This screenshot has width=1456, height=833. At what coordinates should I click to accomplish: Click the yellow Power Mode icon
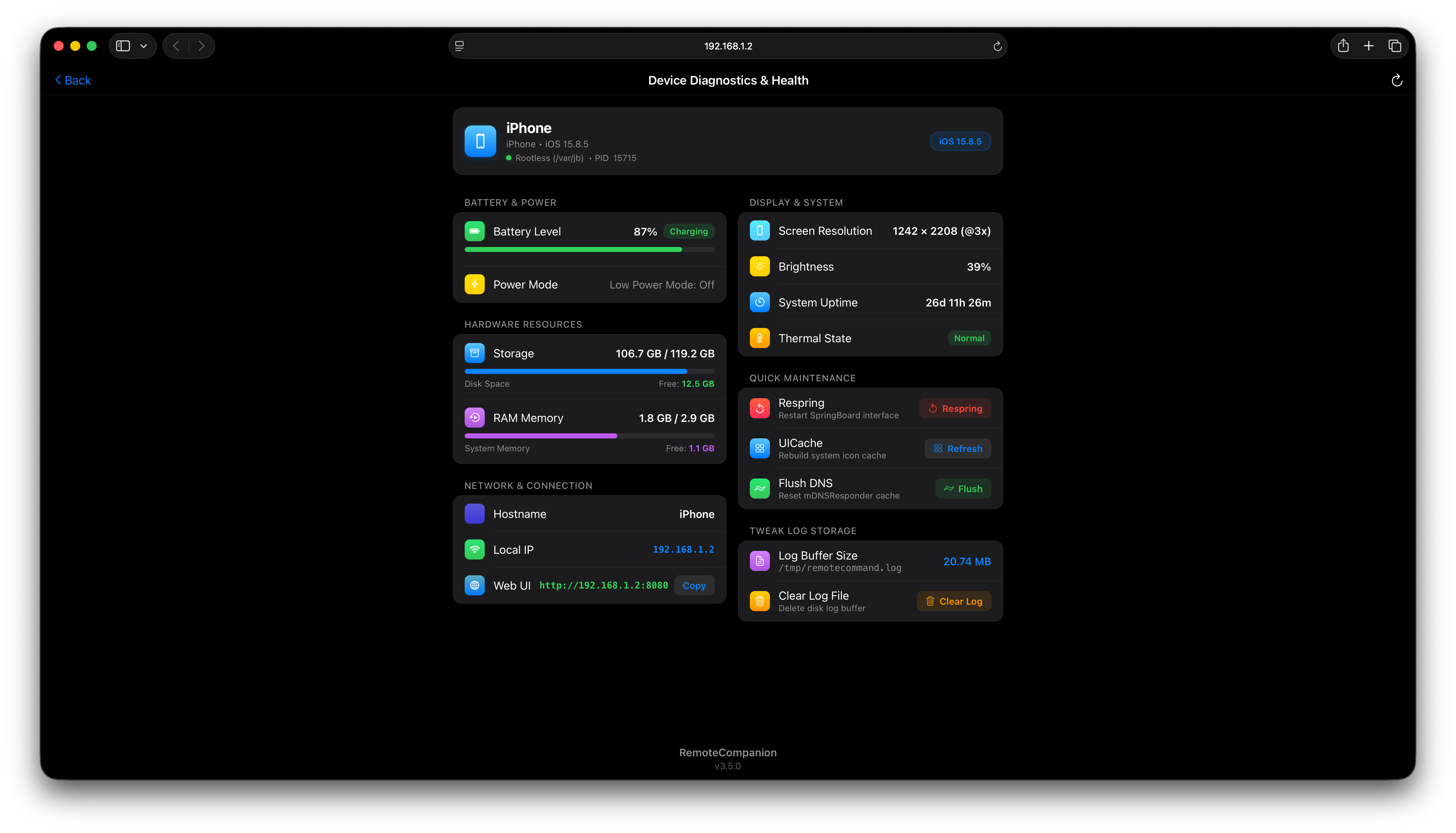pyautogui.click(x=474, y=284)
